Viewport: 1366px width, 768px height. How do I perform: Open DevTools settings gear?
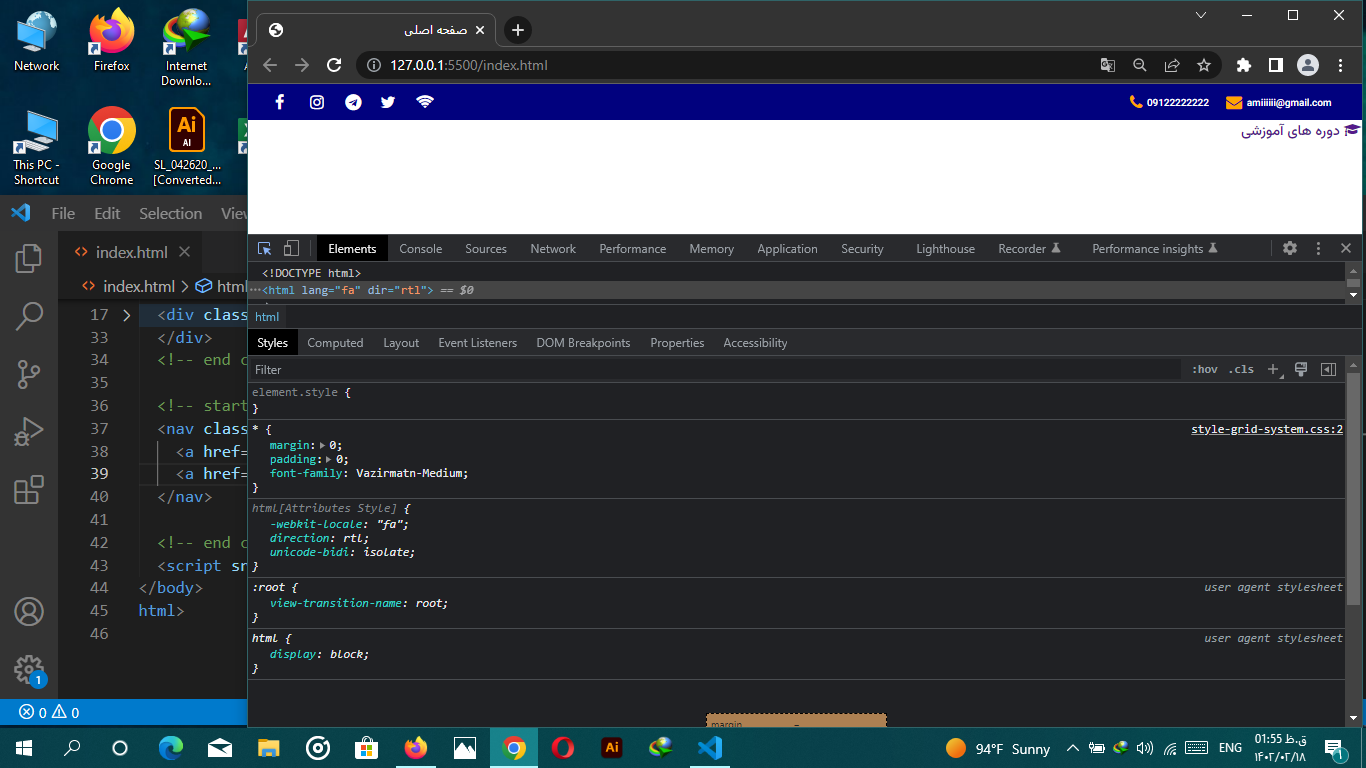pyautogui.click(x=1290, y=248)
